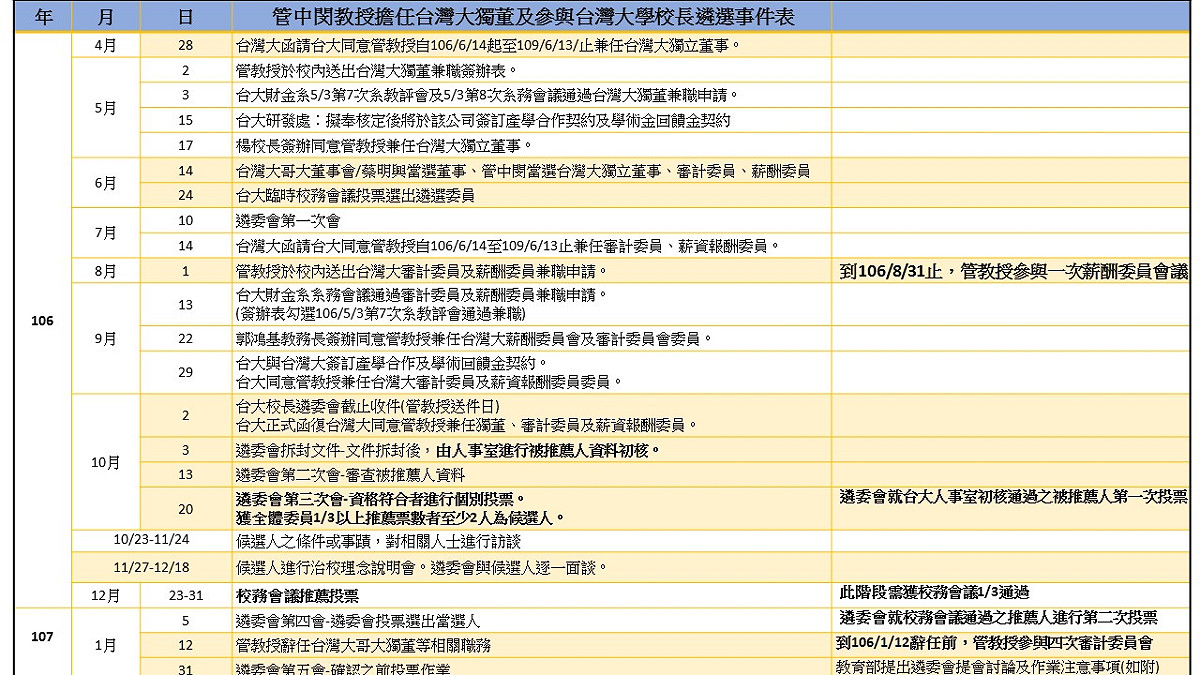This screenshot has width=1200, height=675.
Task: Select the year cell '107'
Action: [44, 636]
